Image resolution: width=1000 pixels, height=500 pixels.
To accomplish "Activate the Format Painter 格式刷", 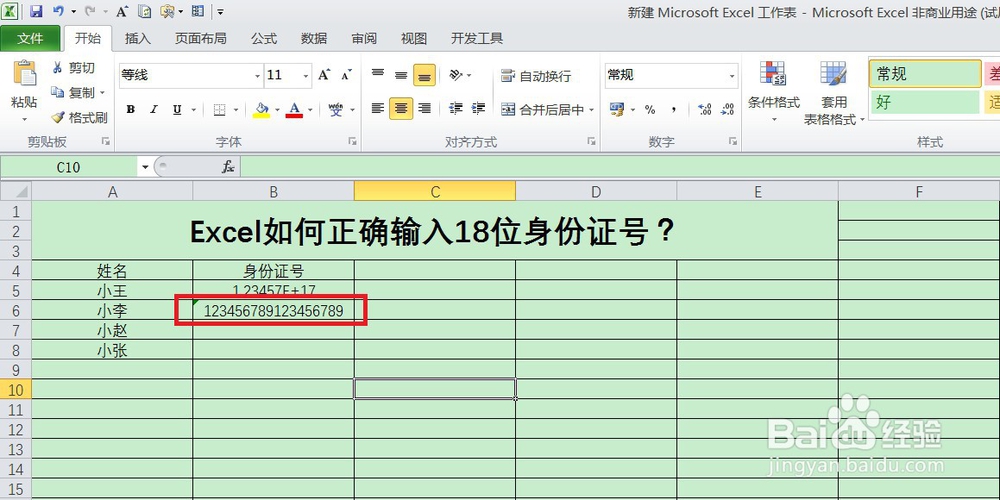I will point(79,117).
